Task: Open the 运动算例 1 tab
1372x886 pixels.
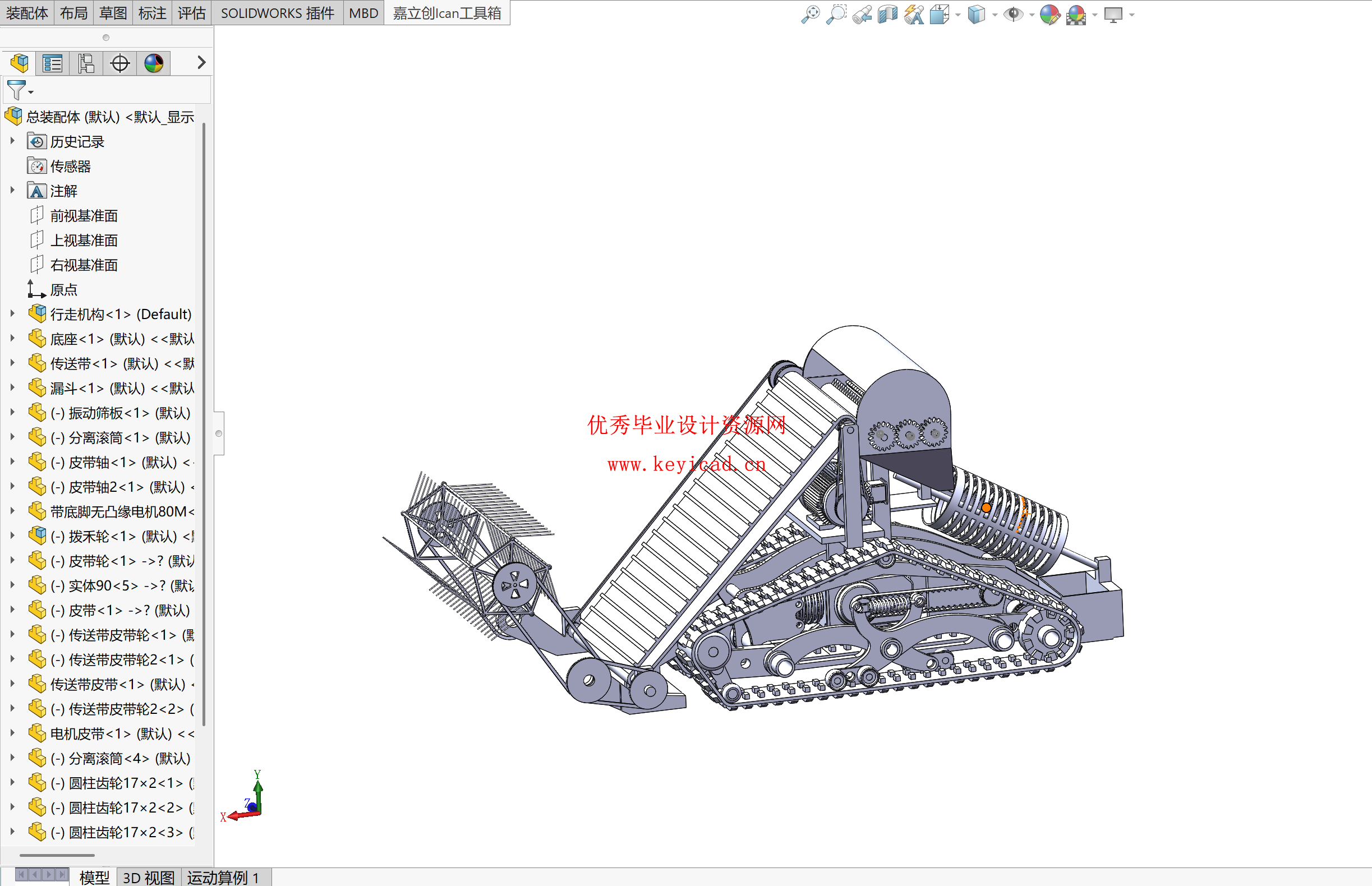Action: click(223, 878)
